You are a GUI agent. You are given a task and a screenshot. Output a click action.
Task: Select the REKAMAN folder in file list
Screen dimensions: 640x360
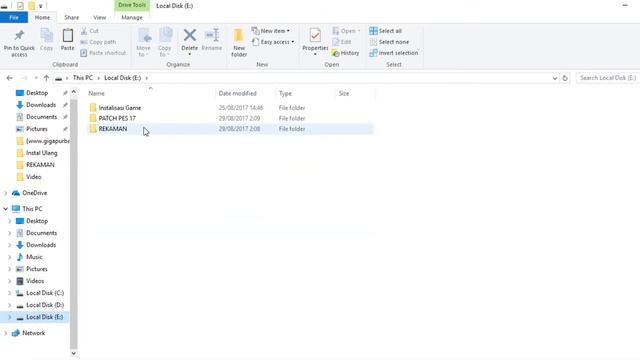click(x=113, y=129)
